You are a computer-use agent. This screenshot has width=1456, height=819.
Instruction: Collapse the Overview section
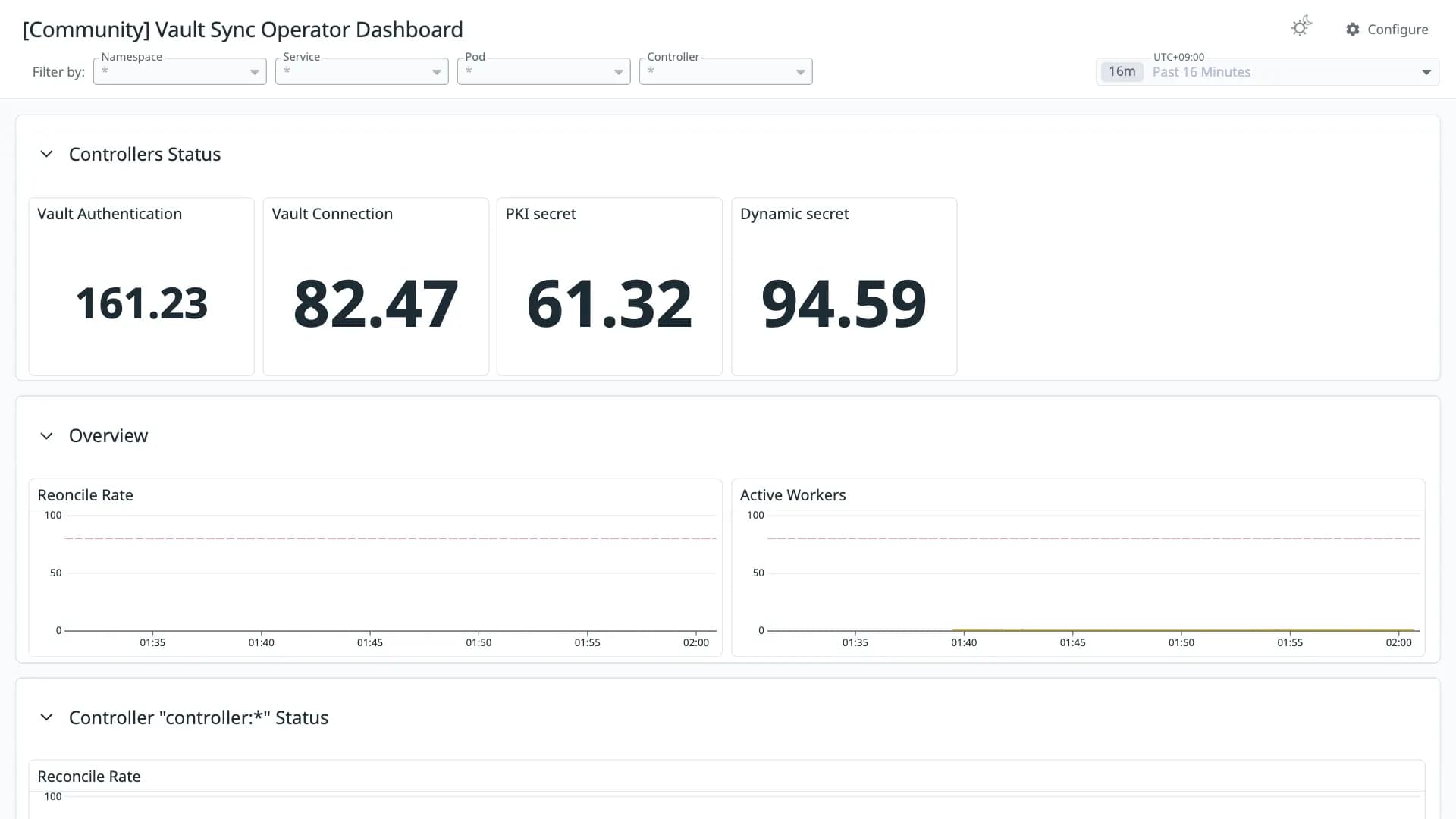46,436
